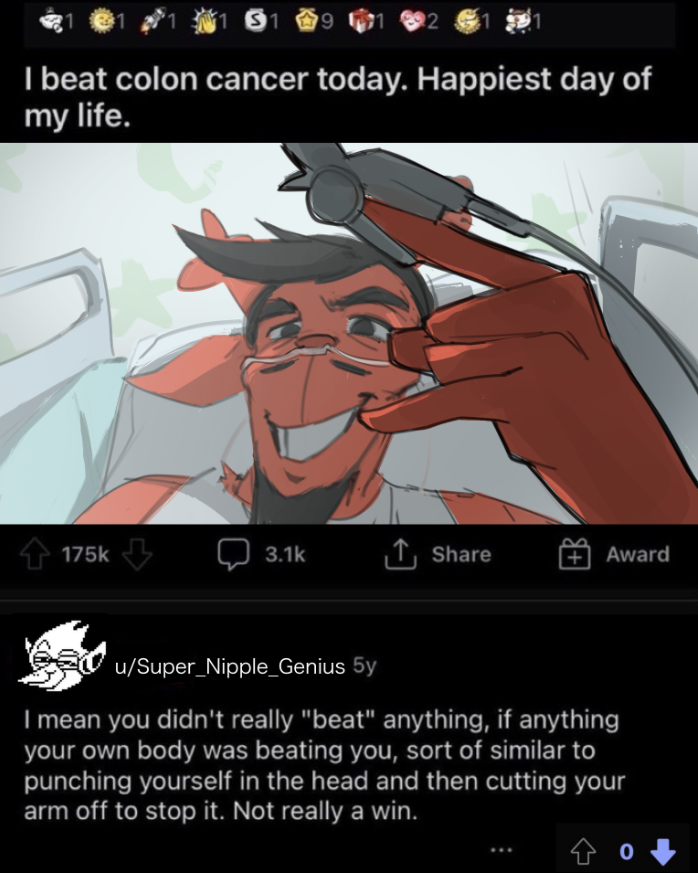Upvote Super_Nipple_Genius's comment

pos(583,851)
